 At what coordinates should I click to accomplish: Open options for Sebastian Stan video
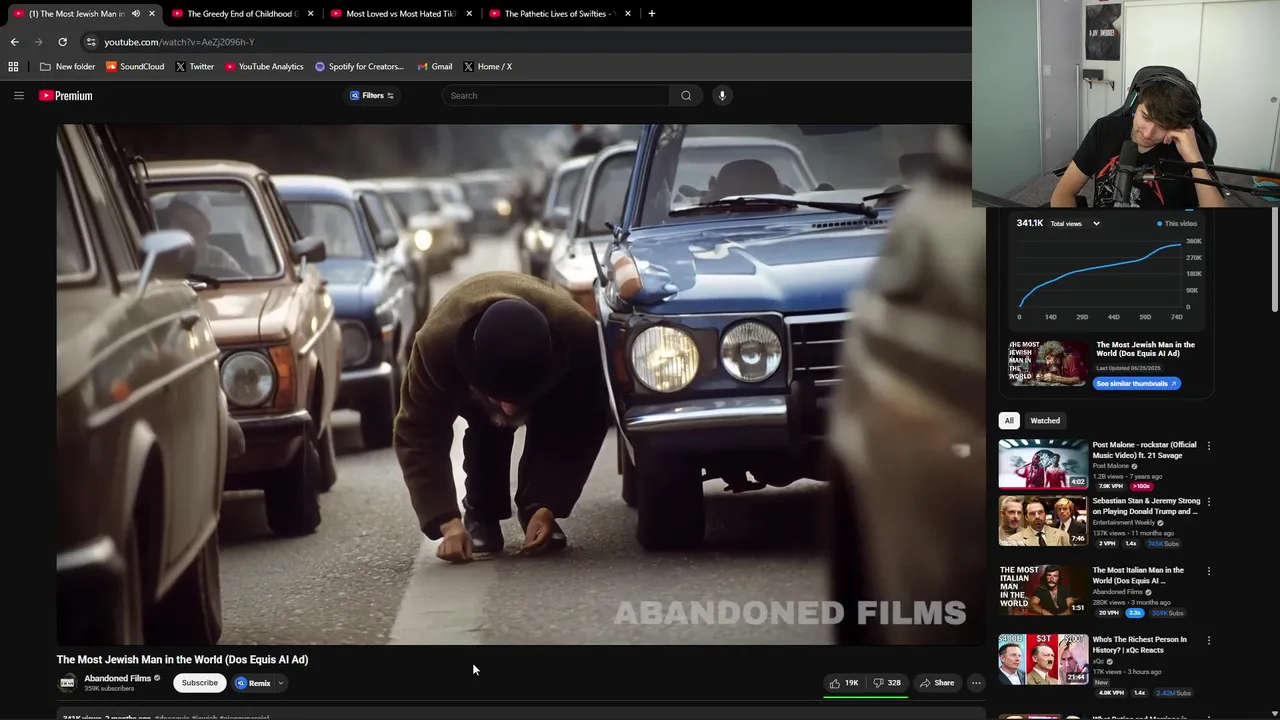point(1209,502)
